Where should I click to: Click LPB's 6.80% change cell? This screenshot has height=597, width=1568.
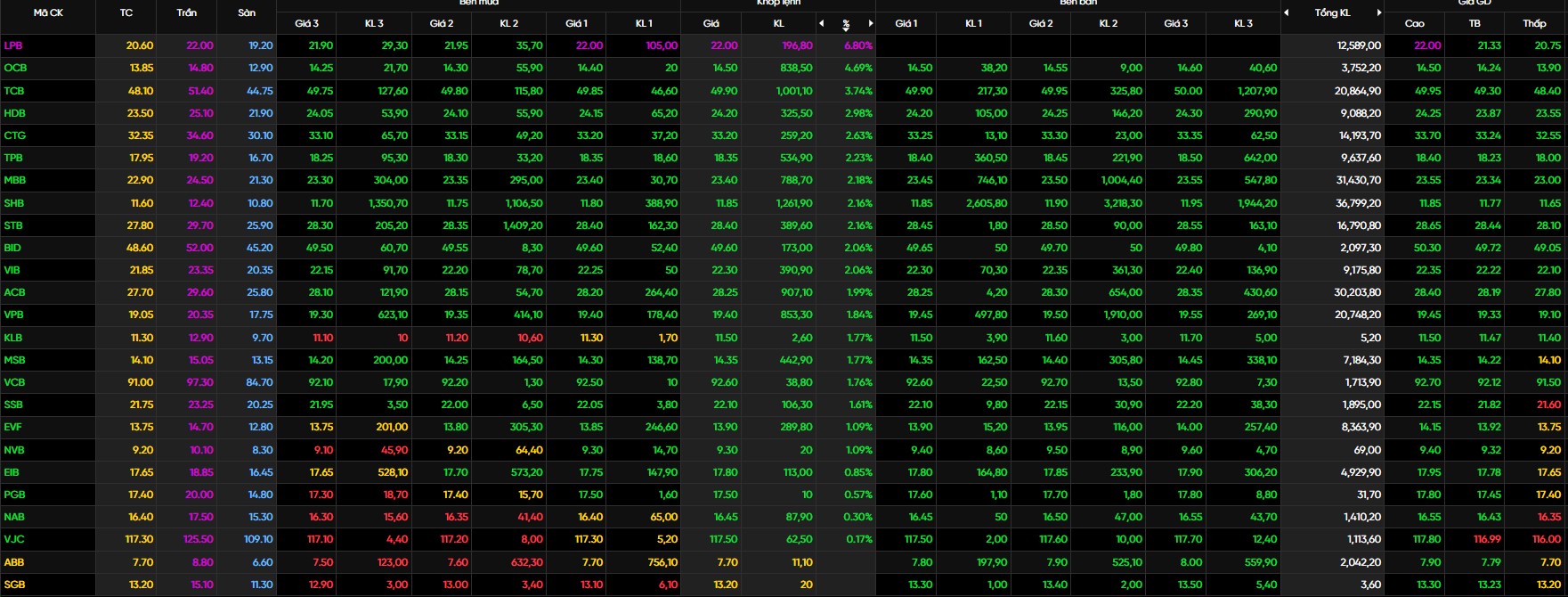(x=858, y=45)
